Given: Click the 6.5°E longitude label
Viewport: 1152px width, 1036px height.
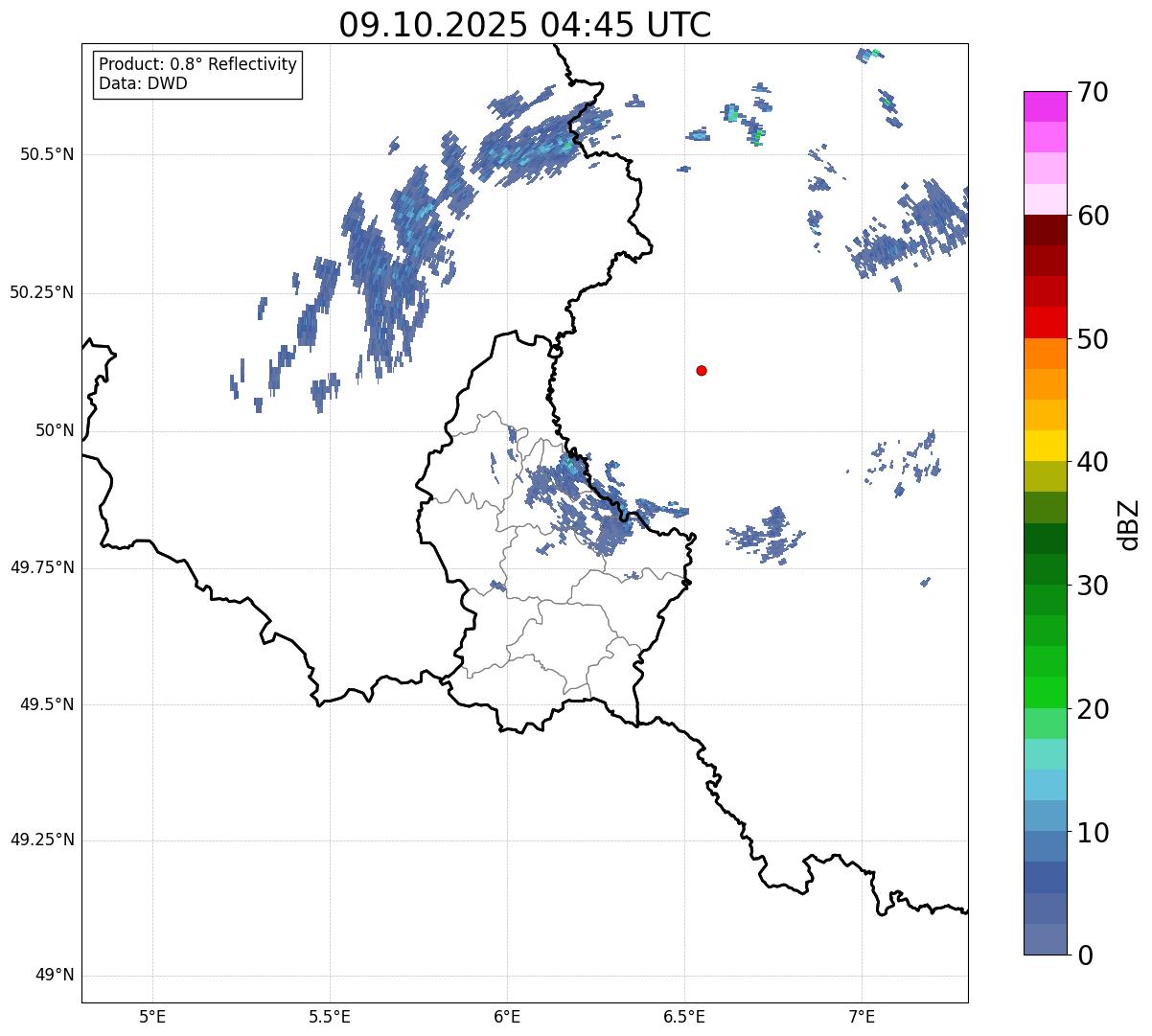Looking at the screenshot, I should coord(684,1017).
